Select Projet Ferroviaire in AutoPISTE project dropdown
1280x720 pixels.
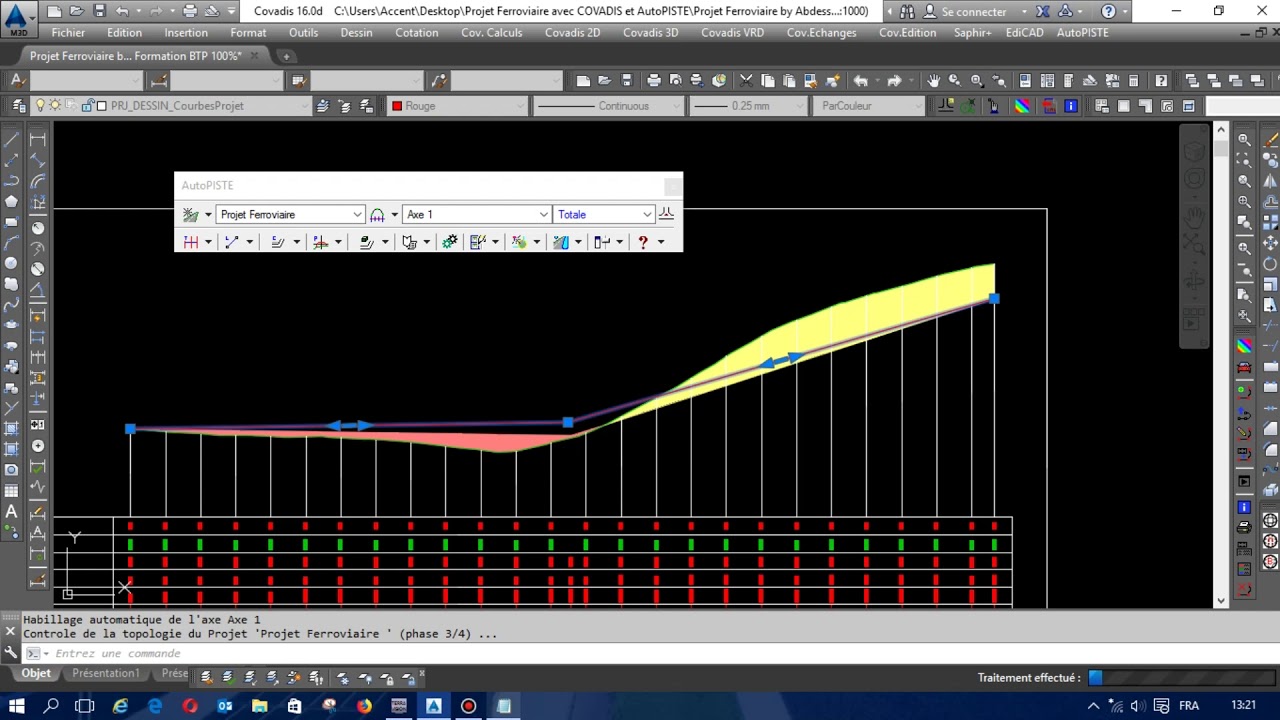pos(290,214)
